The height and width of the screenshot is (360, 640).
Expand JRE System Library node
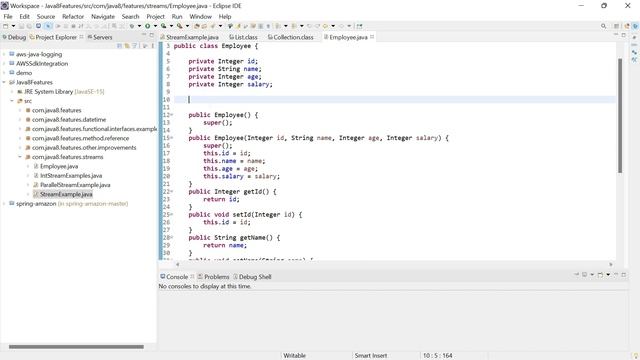pyautogui.click(x=12, y=91)
